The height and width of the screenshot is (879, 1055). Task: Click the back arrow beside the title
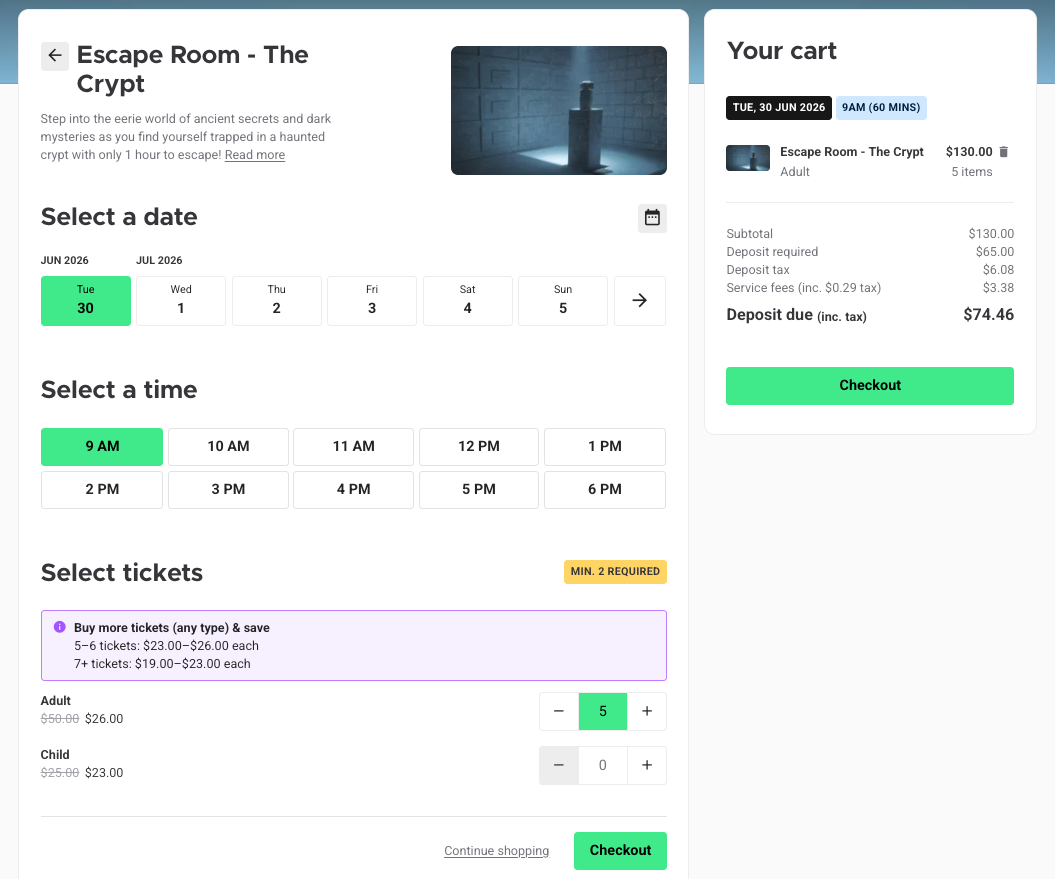tap(55, 56)
